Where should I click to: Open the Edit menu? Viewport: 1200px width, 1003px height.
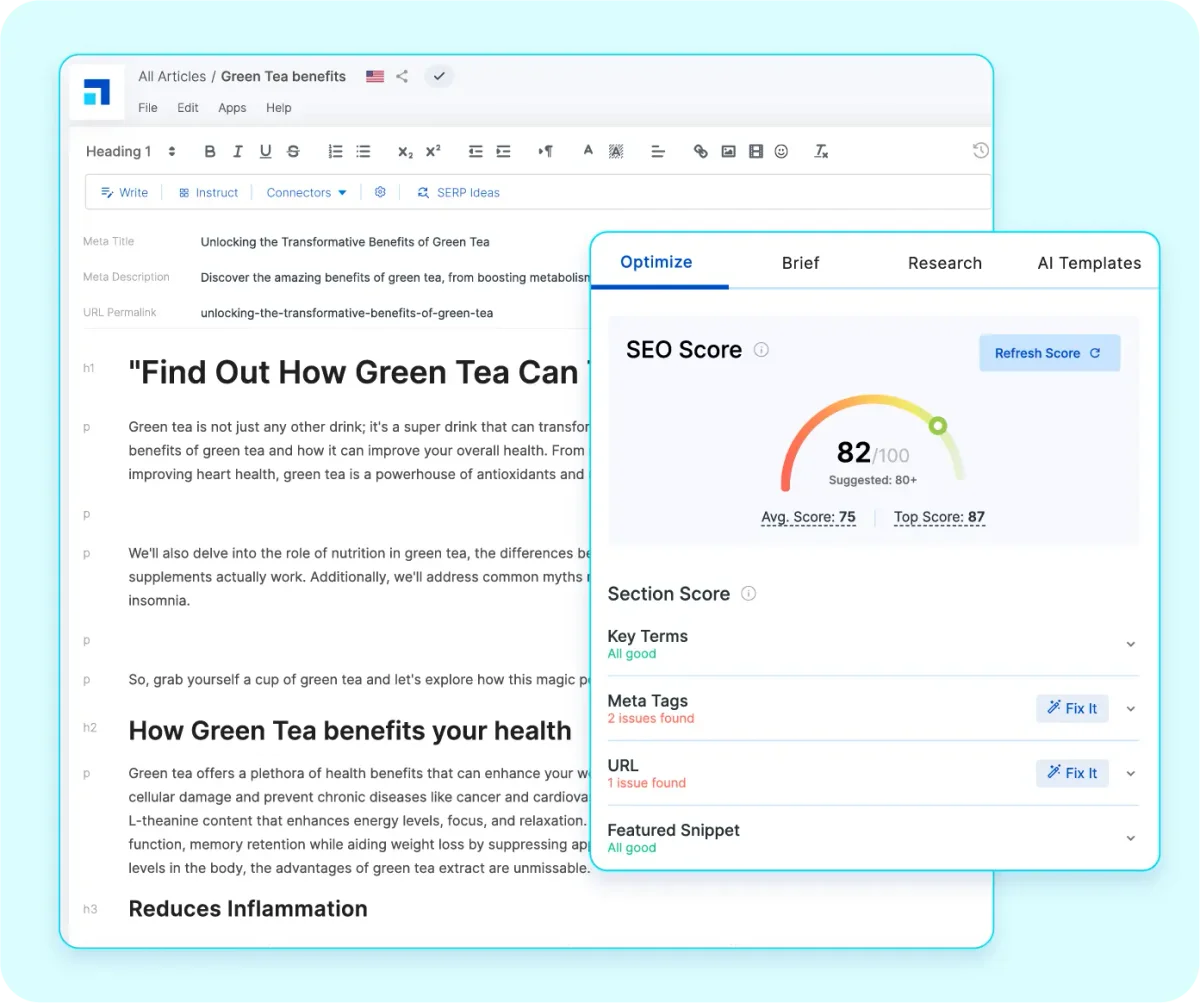[x=187, y=107]
